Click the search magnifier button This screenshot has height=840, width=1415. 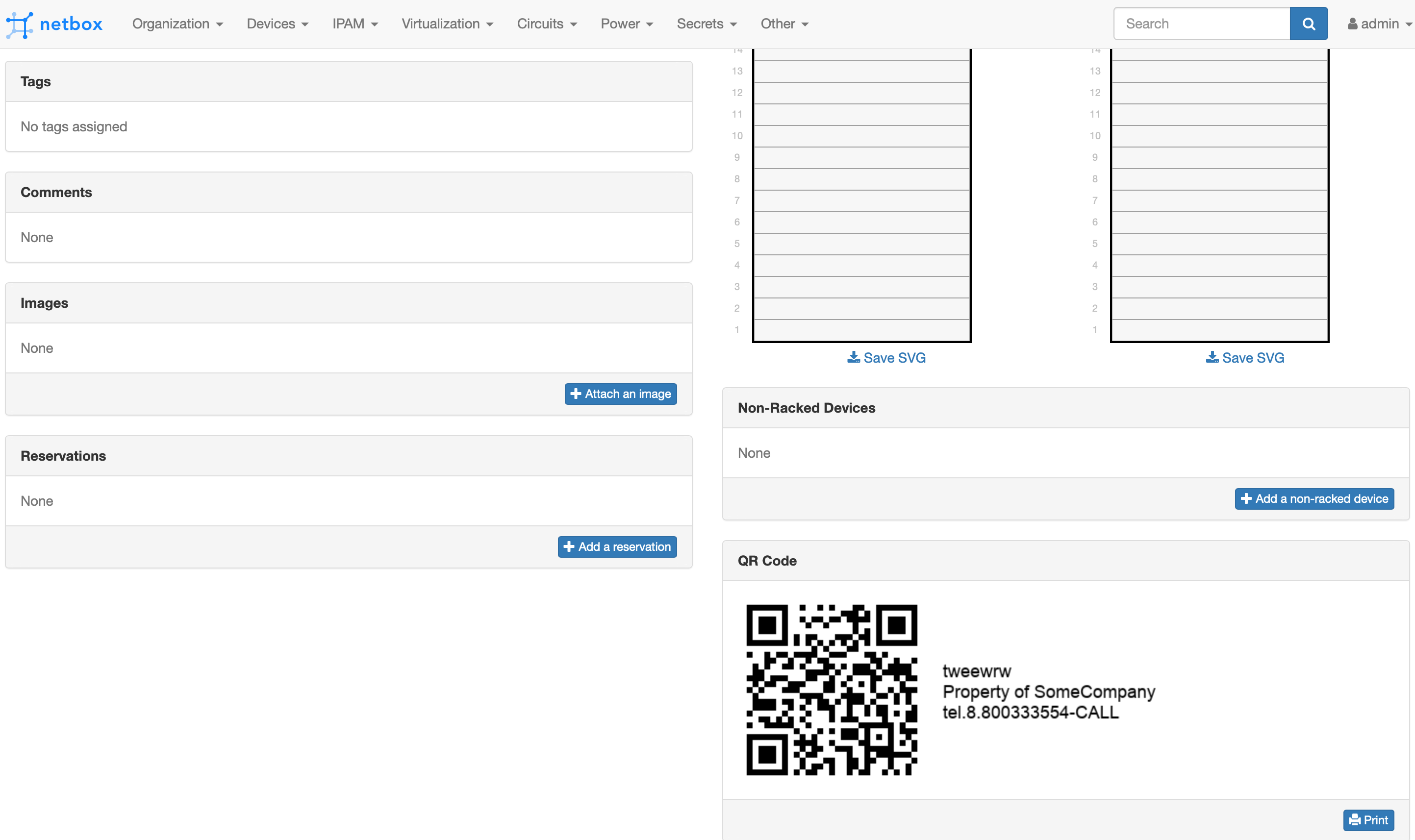[x=1308, y=24]
